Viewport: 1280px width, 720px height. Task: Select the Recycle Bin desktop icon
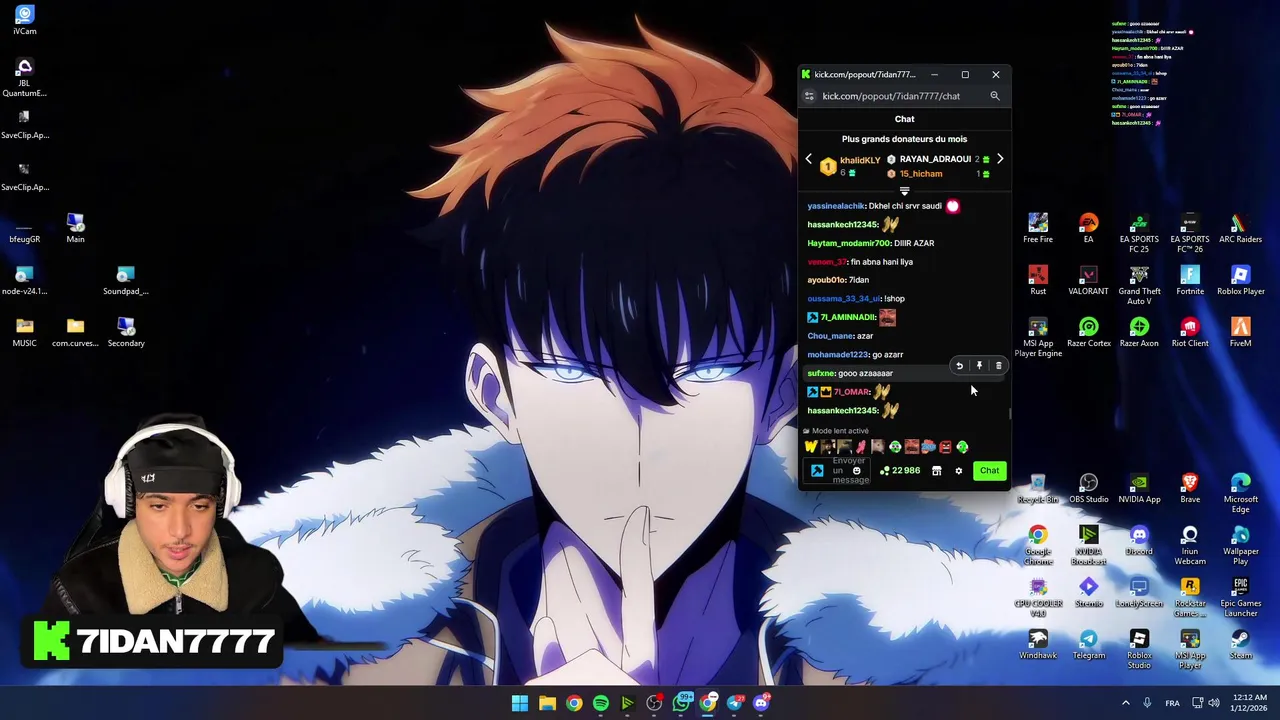tap(1038, 489)
